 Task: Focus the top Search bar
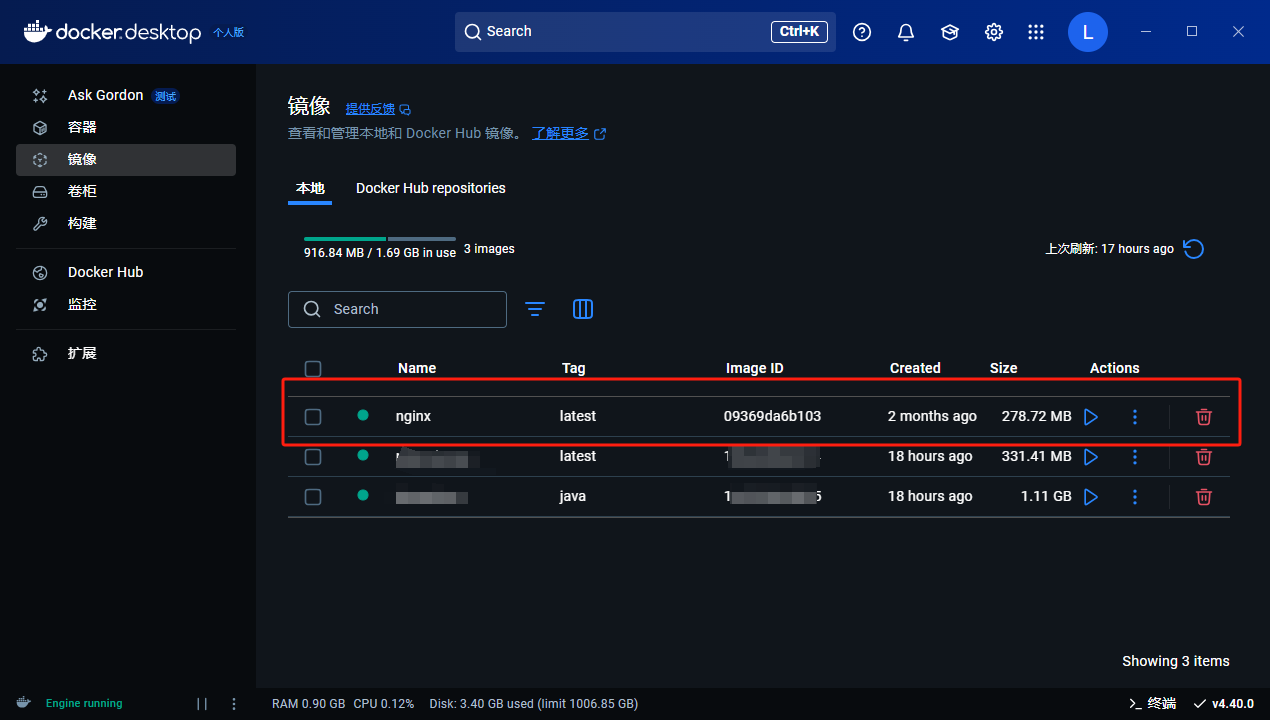click(x=645, y=32)
